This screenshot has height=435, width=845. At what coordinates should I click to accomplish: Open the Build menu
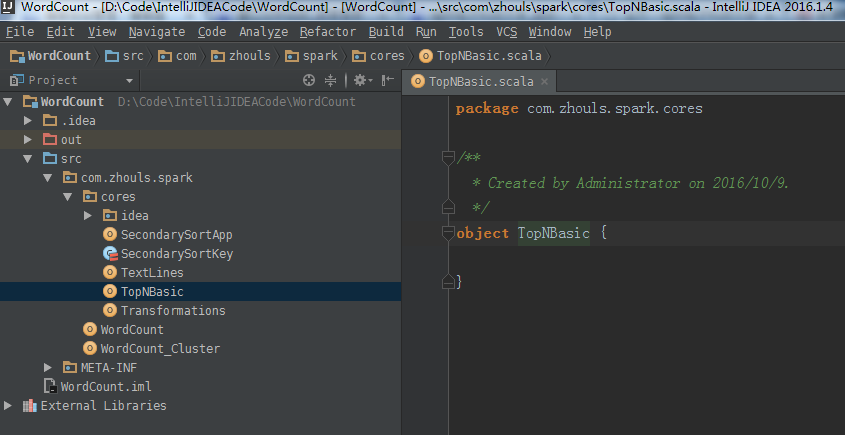pos(386,32)
